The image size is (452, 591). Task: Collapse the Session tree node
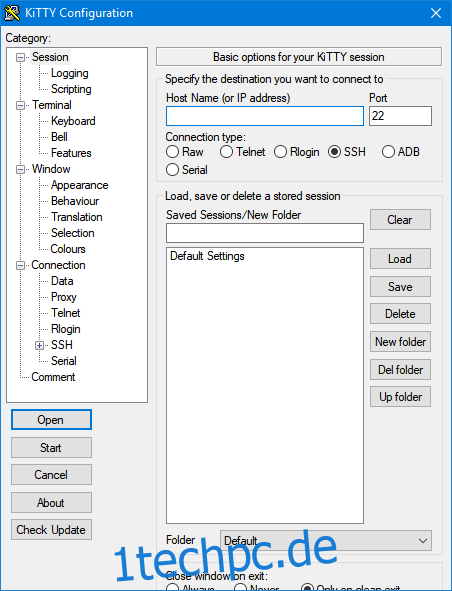click(20, 57)
